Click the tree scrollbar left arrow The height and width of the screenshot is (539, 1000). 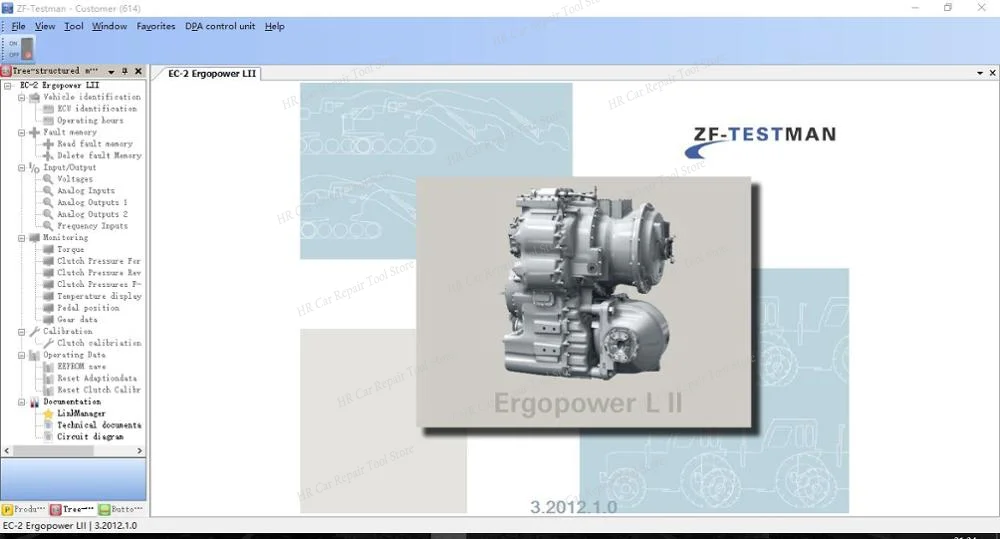[7, 451]
